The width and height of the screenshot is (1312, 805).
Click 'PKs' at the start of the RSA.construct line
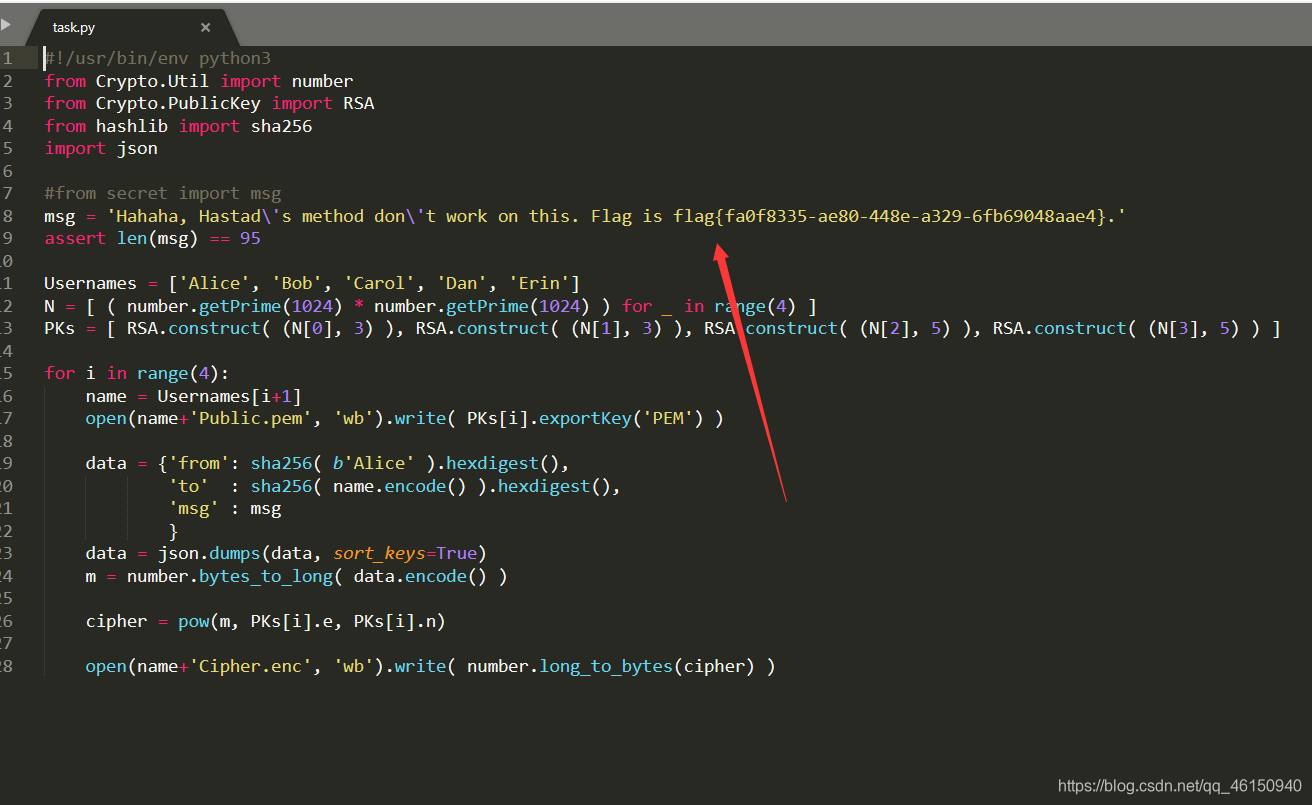[x=59, y=328]
